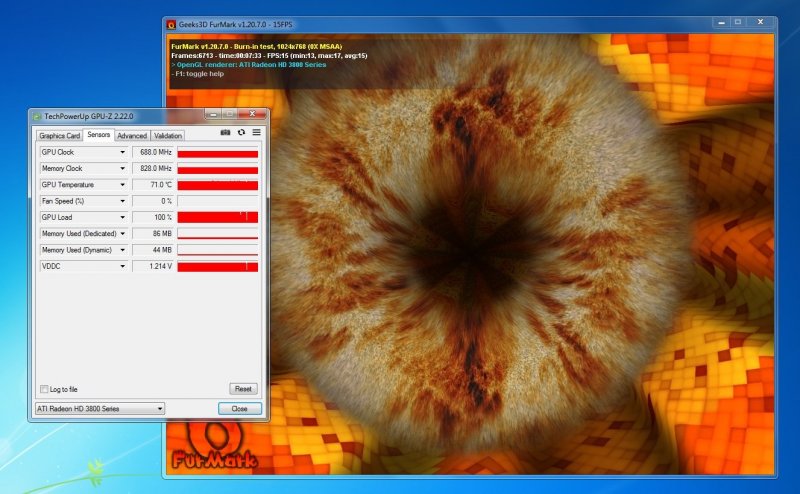The width and height of the screenshot is (800, 494).
Task: Open the Validation tab
Action: [168, 135]
